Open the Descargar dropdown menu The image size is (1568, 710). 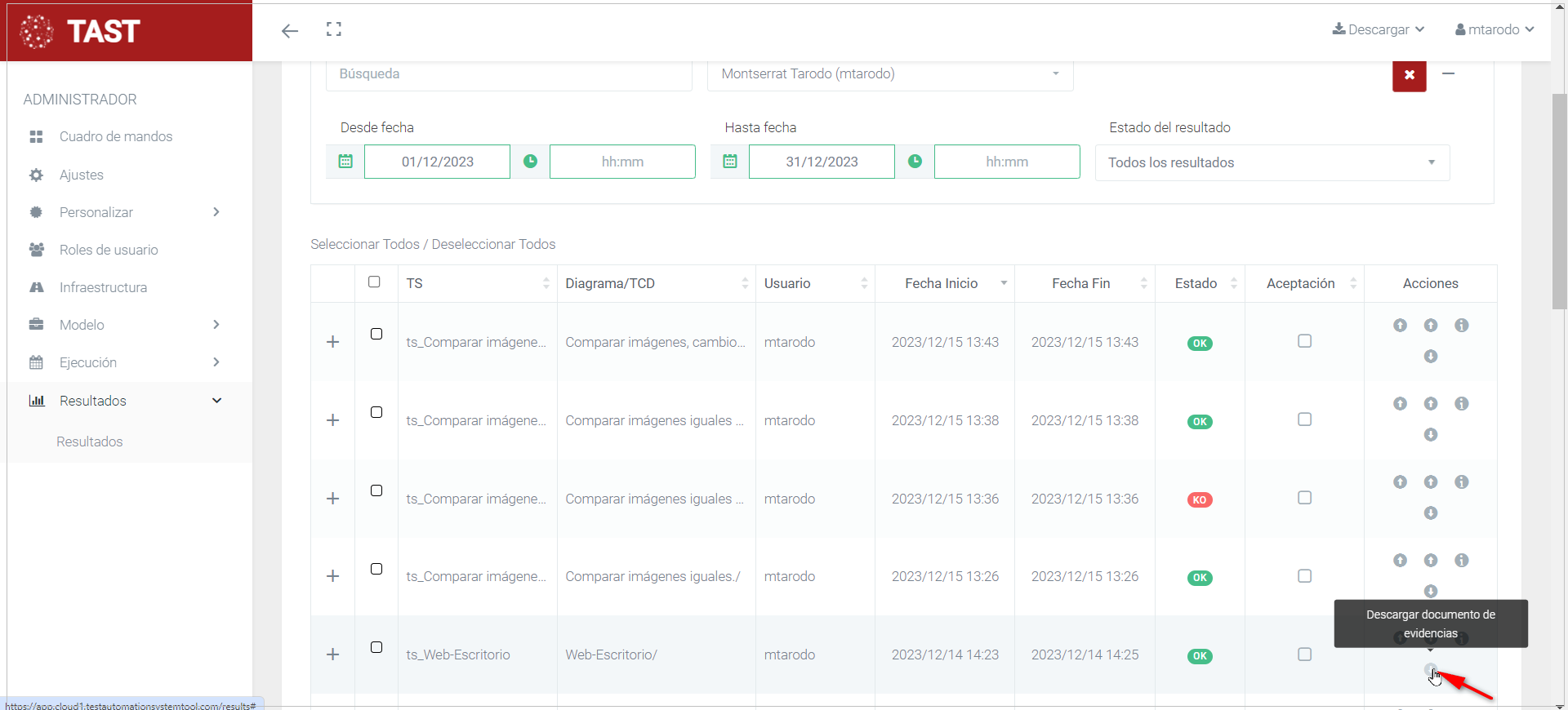(x=1379, y=29)
